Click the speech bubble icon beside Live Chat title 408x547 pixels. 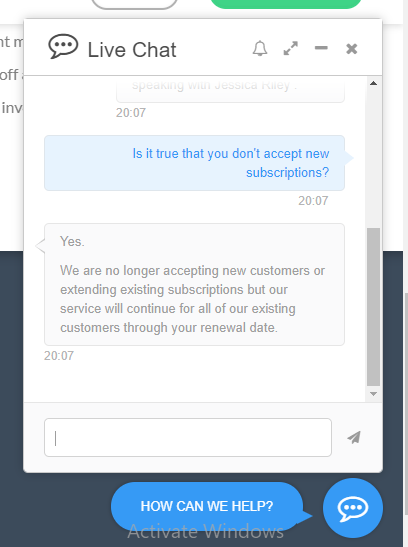click(x=63, y=46)
